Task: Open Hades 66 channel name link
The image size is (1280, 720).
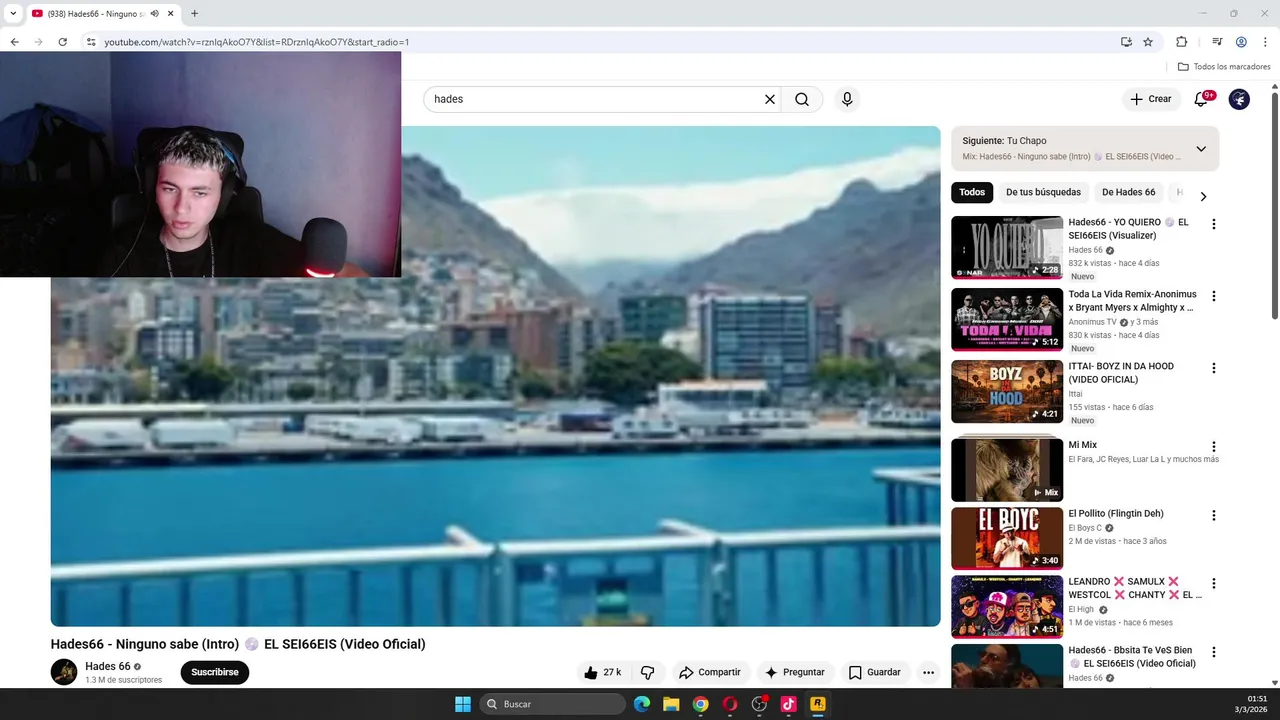Action: (108, 666)
